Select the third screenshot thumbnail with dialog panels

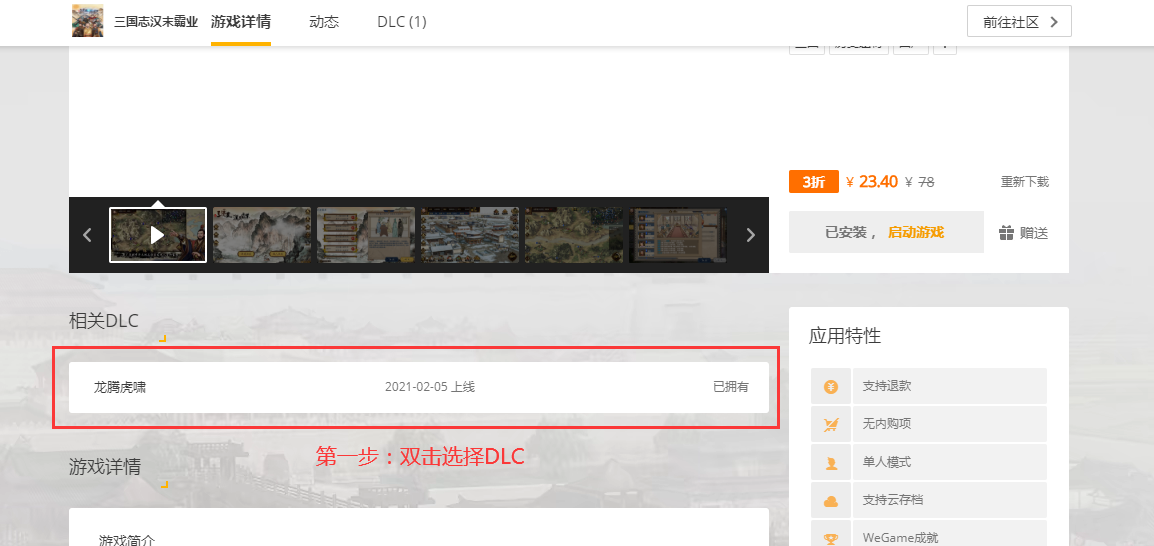[366, 235]
